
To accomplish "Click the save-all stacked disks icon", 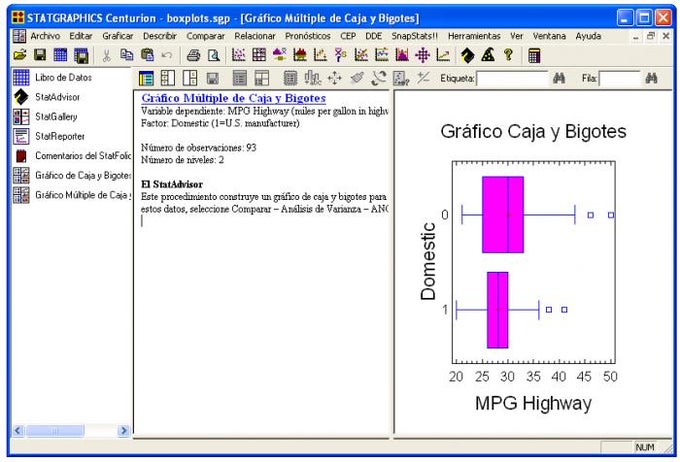I will [x=81, y=56].
